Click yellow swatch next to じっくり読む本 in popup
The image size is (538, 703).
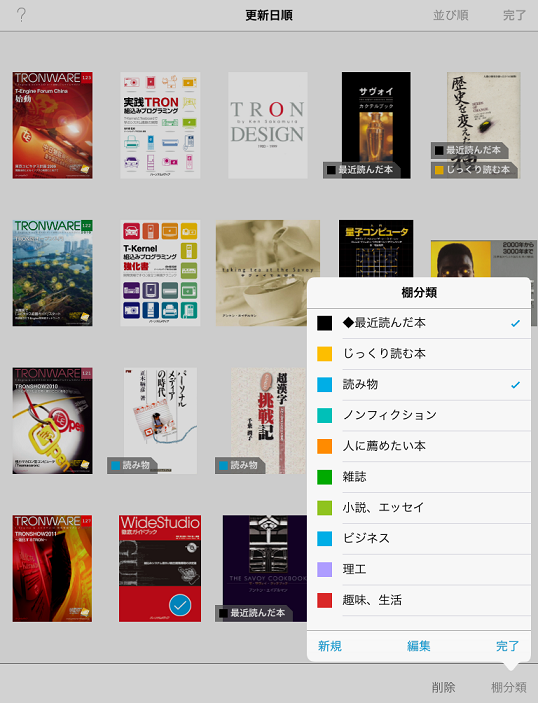[325, 354]
